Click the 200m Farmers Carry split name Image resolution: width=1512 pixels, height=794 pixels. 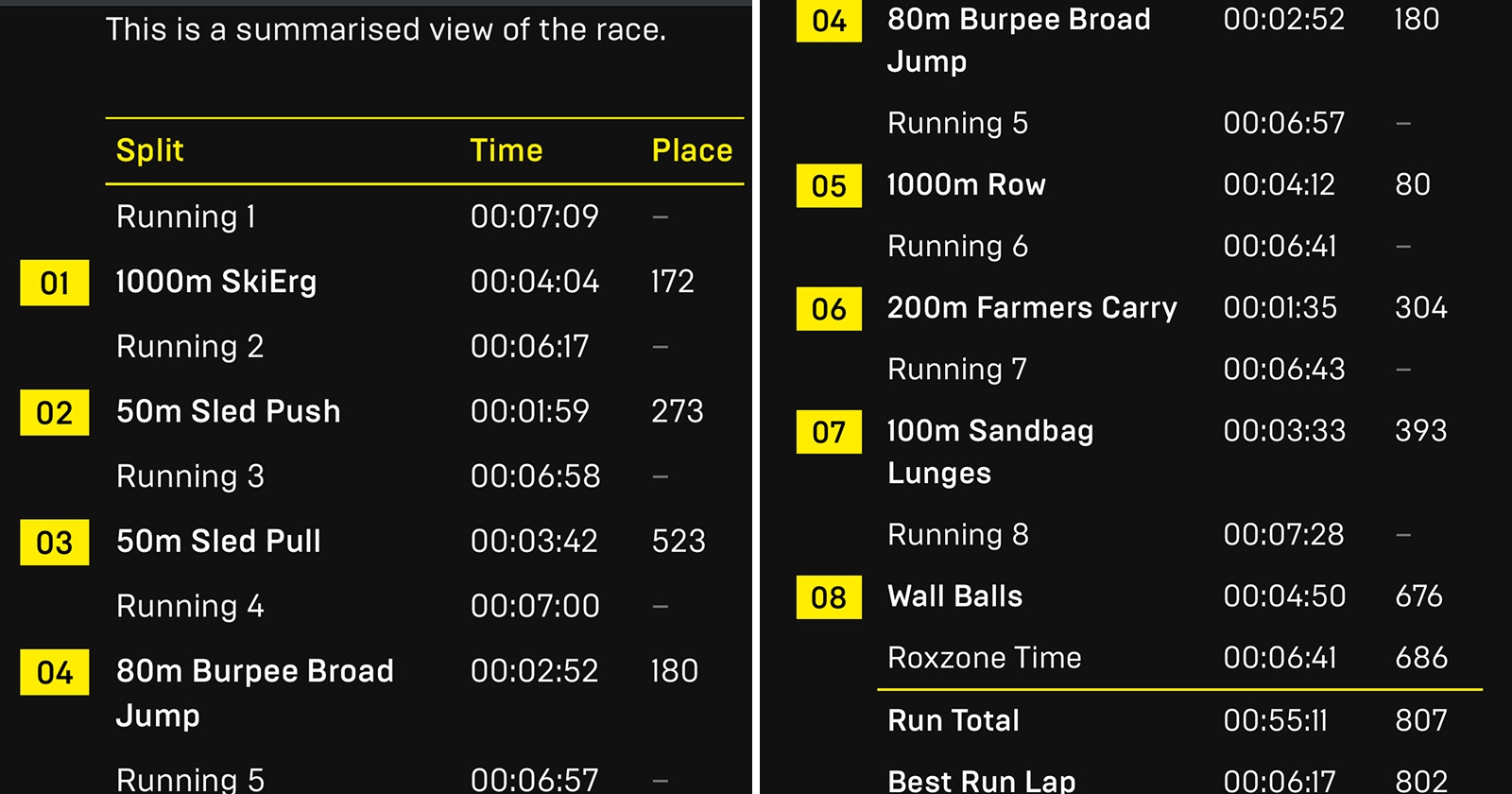[1032, 307]
